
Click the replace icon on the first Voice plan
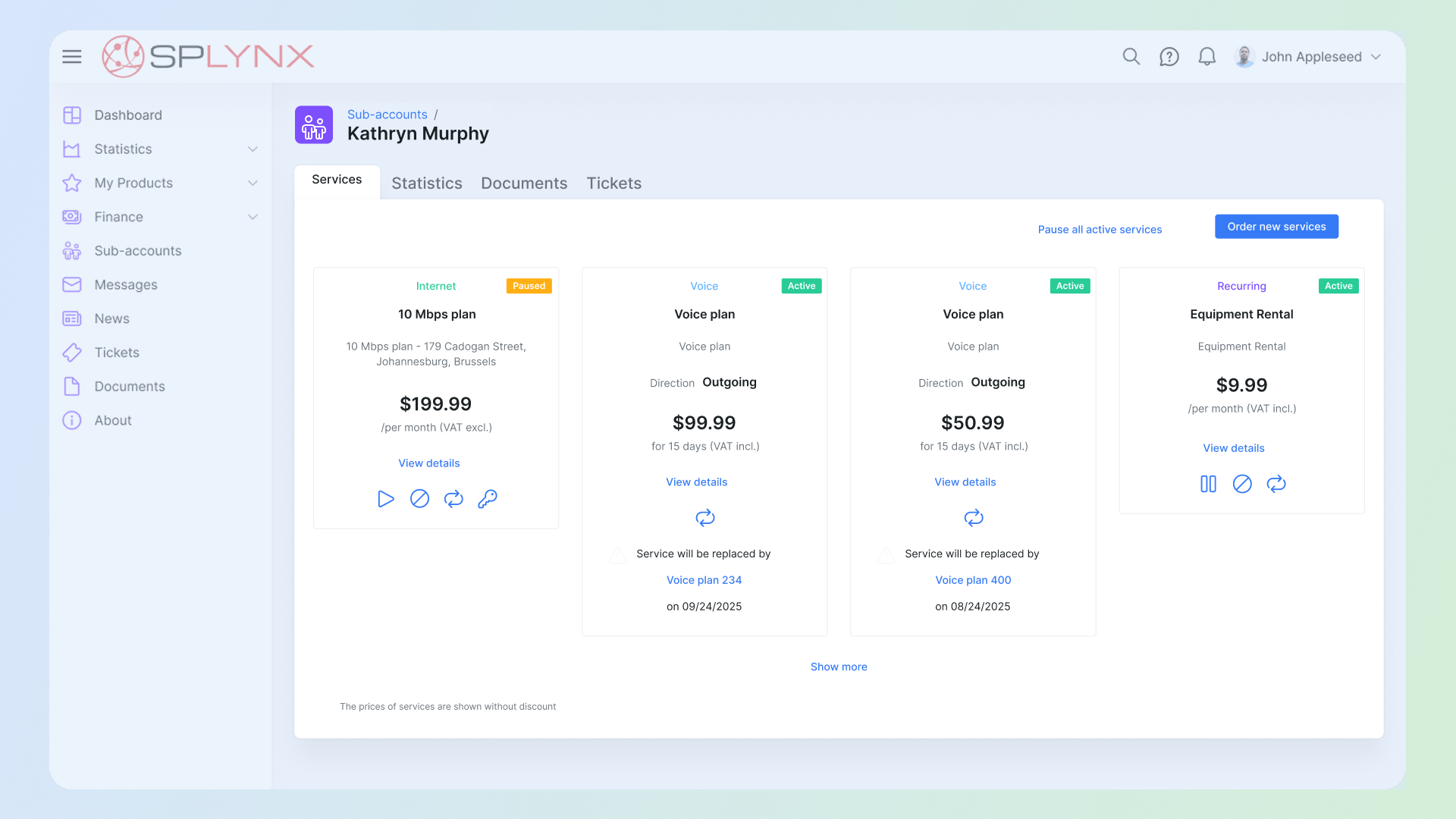[704, 518]
